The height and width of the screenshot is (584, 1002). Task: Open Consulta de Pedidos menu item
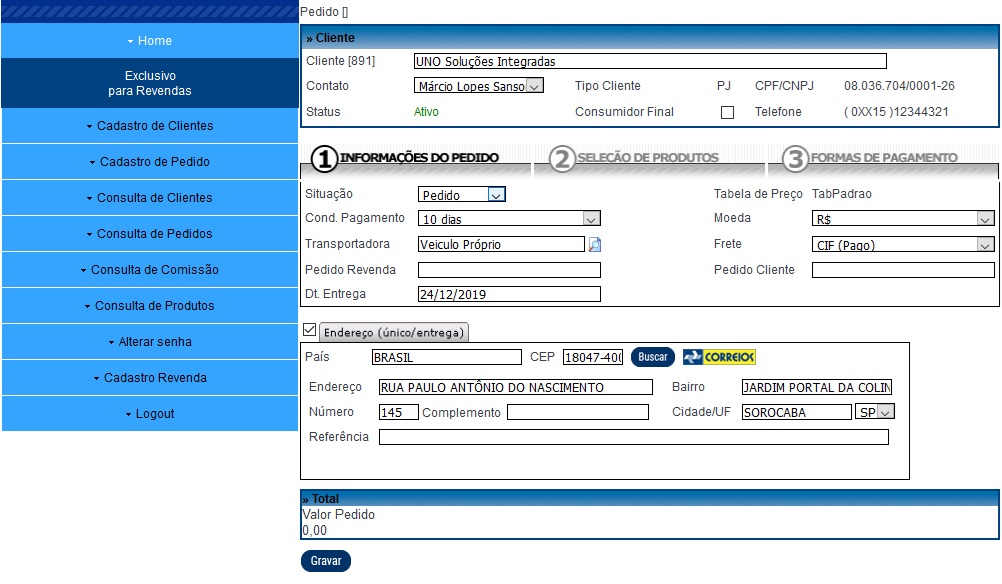pos(150,234)
